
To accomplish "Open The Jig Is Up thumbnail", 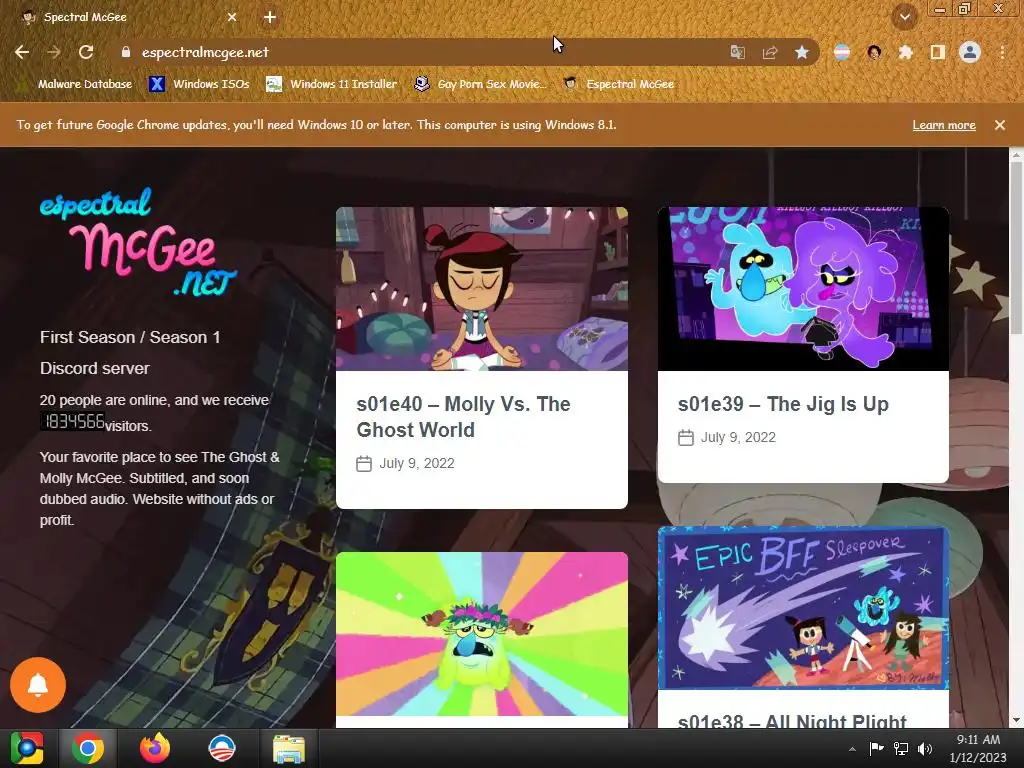I will click(803, 289).
